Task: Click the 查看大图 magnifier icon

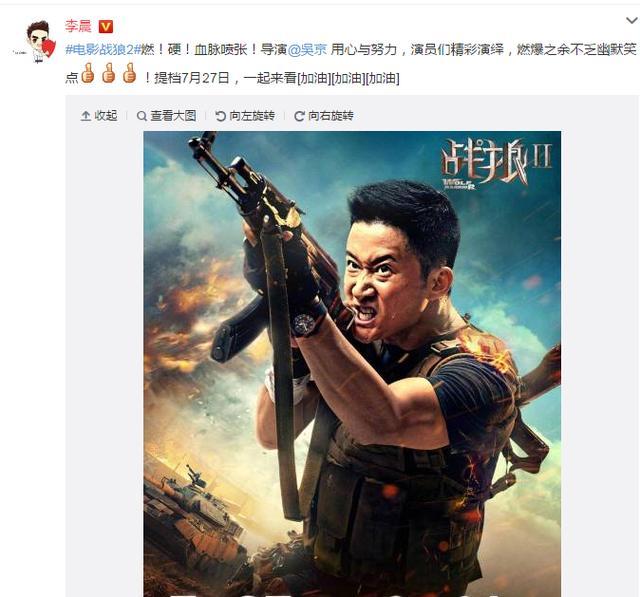Action: point(142,116)
